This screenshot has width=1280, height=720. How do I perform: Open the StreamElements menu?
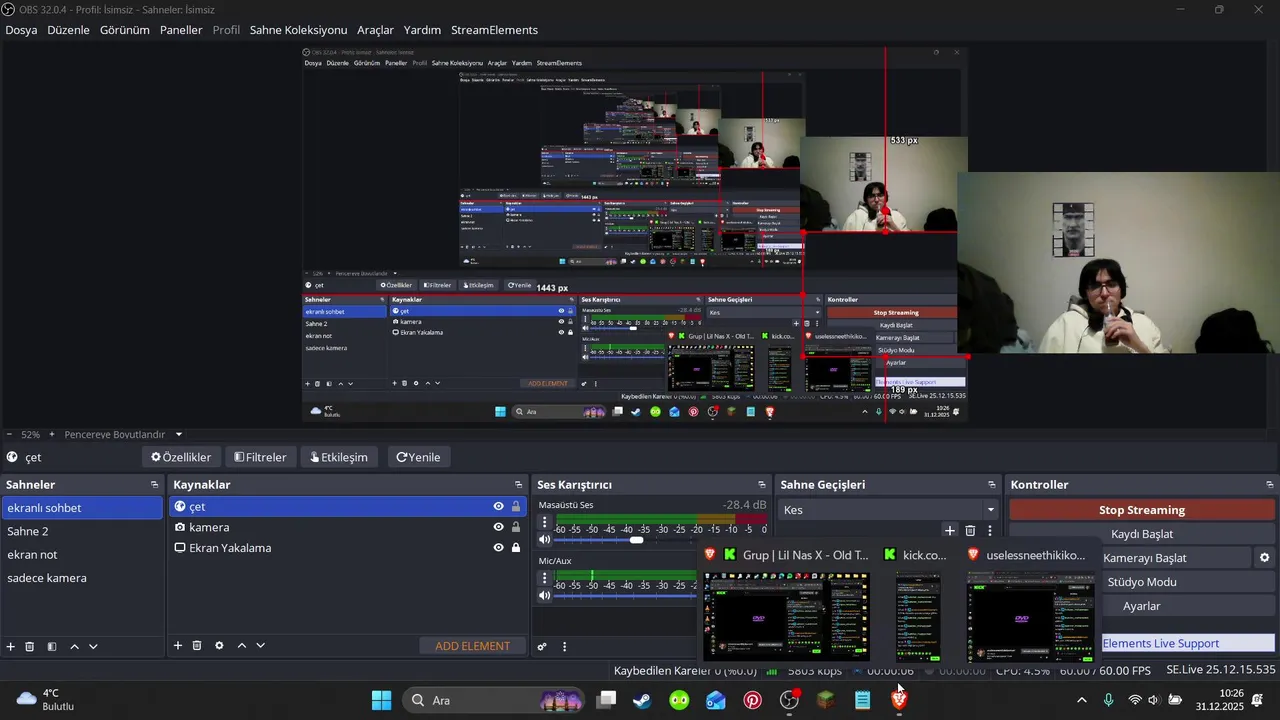point(494,30)
